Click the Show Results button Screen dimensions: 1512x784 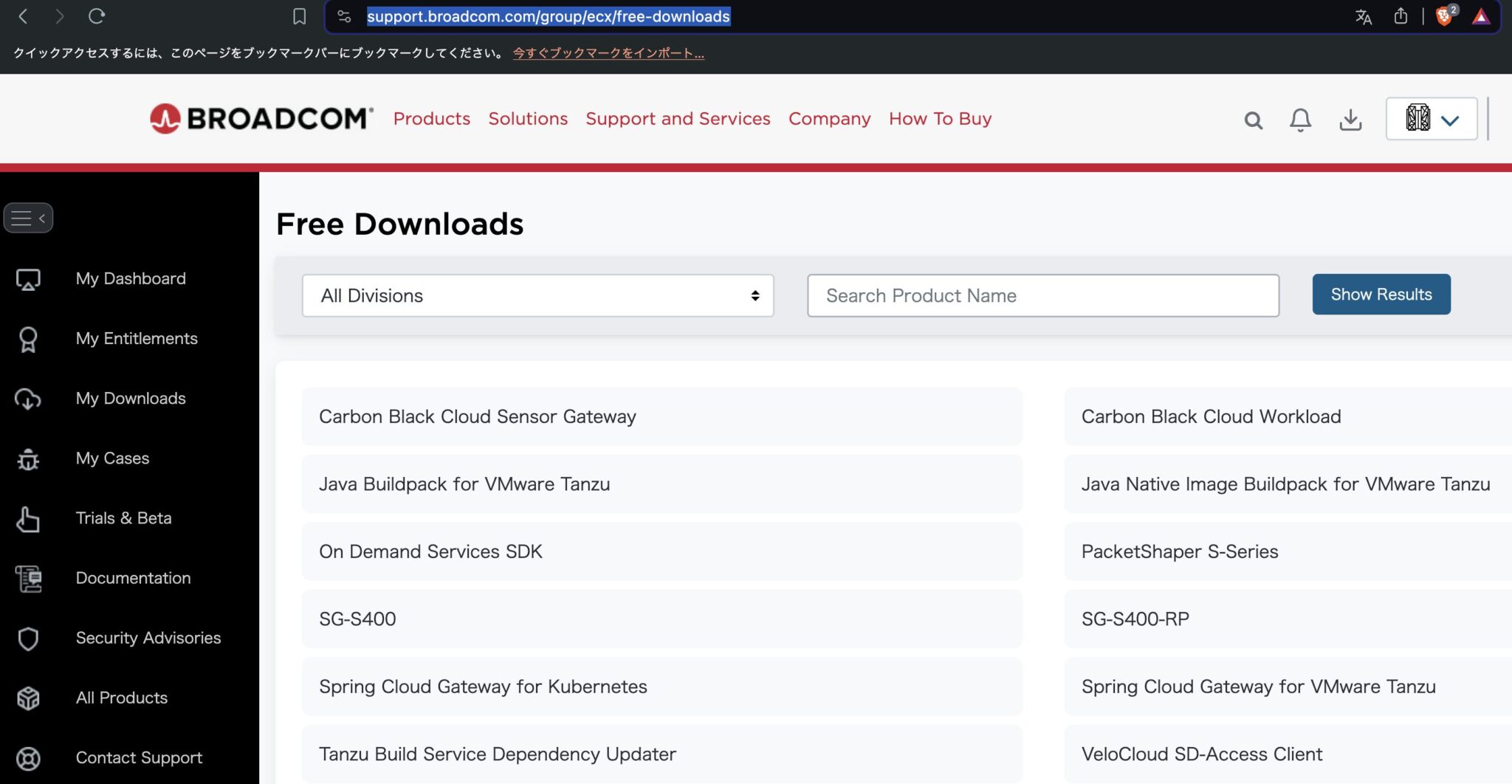pos(1381,294)
